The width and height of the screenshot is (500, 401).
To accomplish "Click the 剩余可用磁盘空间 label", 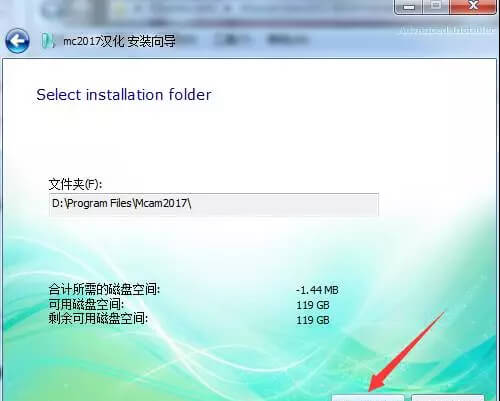I will click(98, 318).
